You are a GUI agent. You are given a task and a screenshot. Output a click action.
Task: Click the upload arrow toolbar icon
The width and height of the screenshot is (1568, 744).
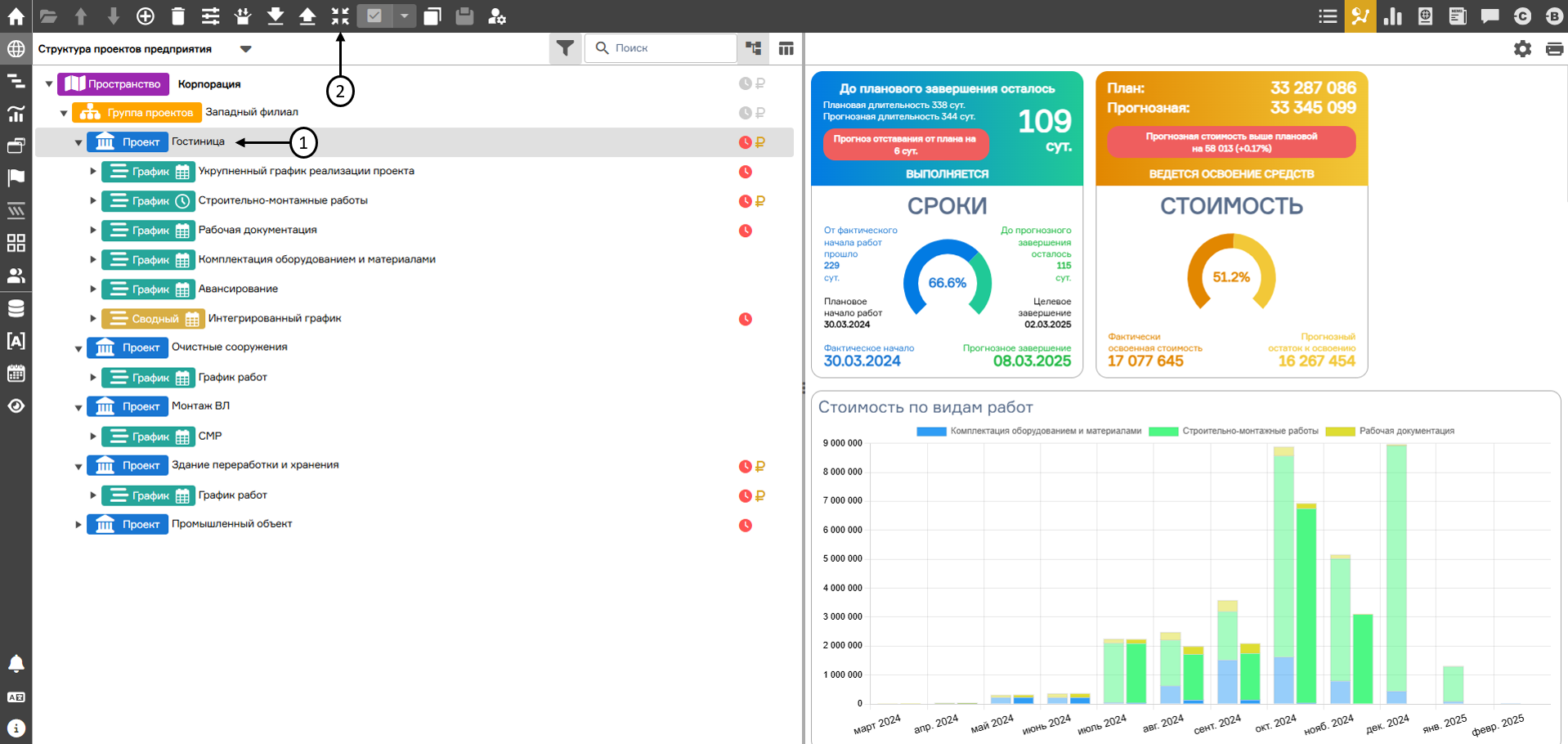307,16
